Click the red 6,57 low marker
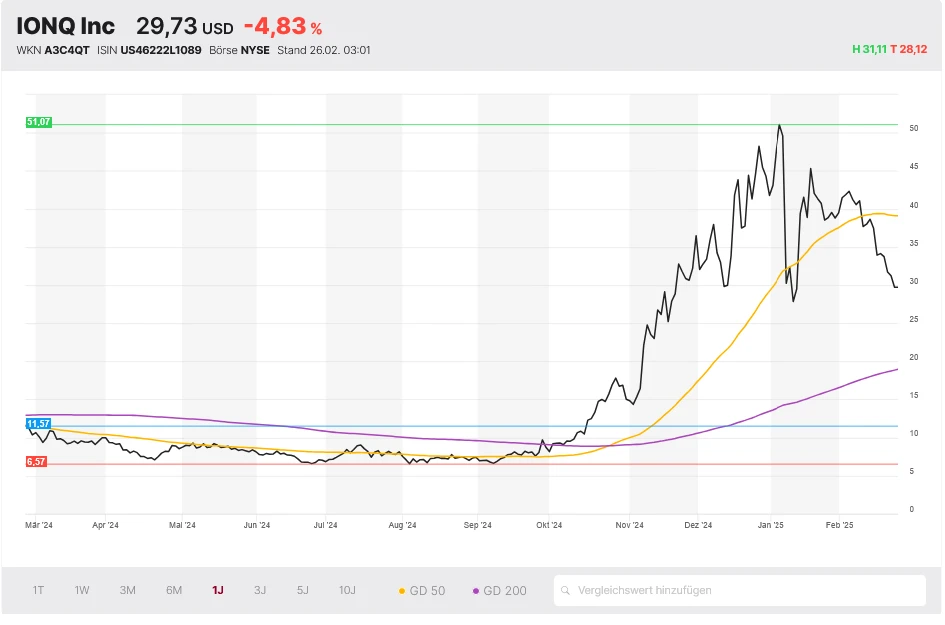 [37, 462]
